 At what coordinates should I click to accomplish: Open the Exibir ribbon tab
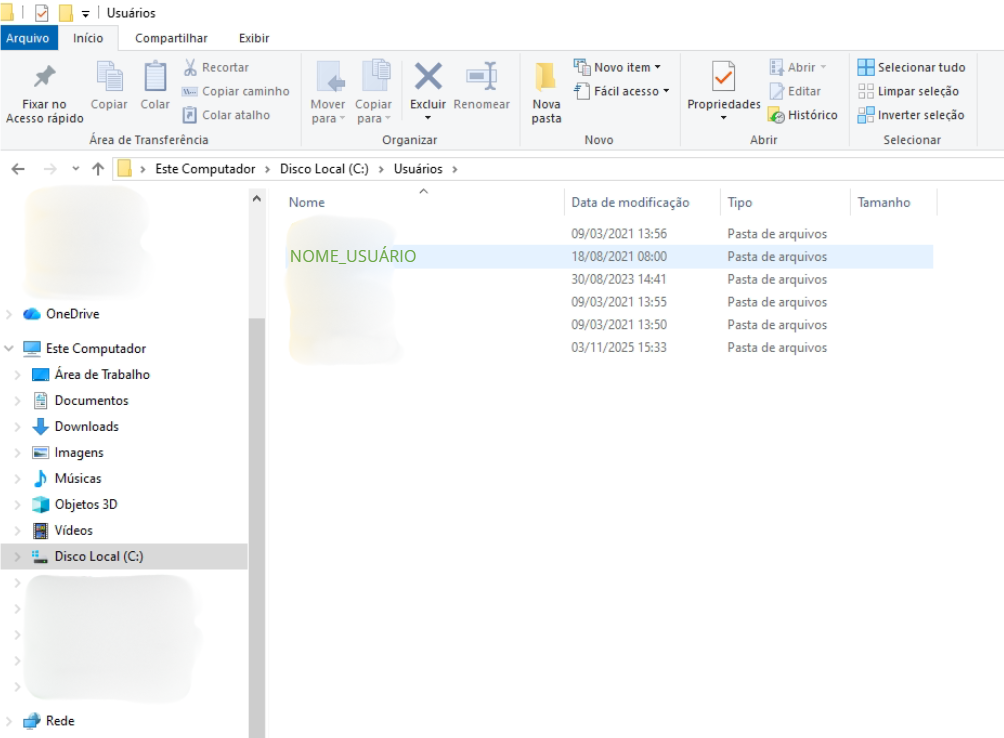[x=254, y=38]
